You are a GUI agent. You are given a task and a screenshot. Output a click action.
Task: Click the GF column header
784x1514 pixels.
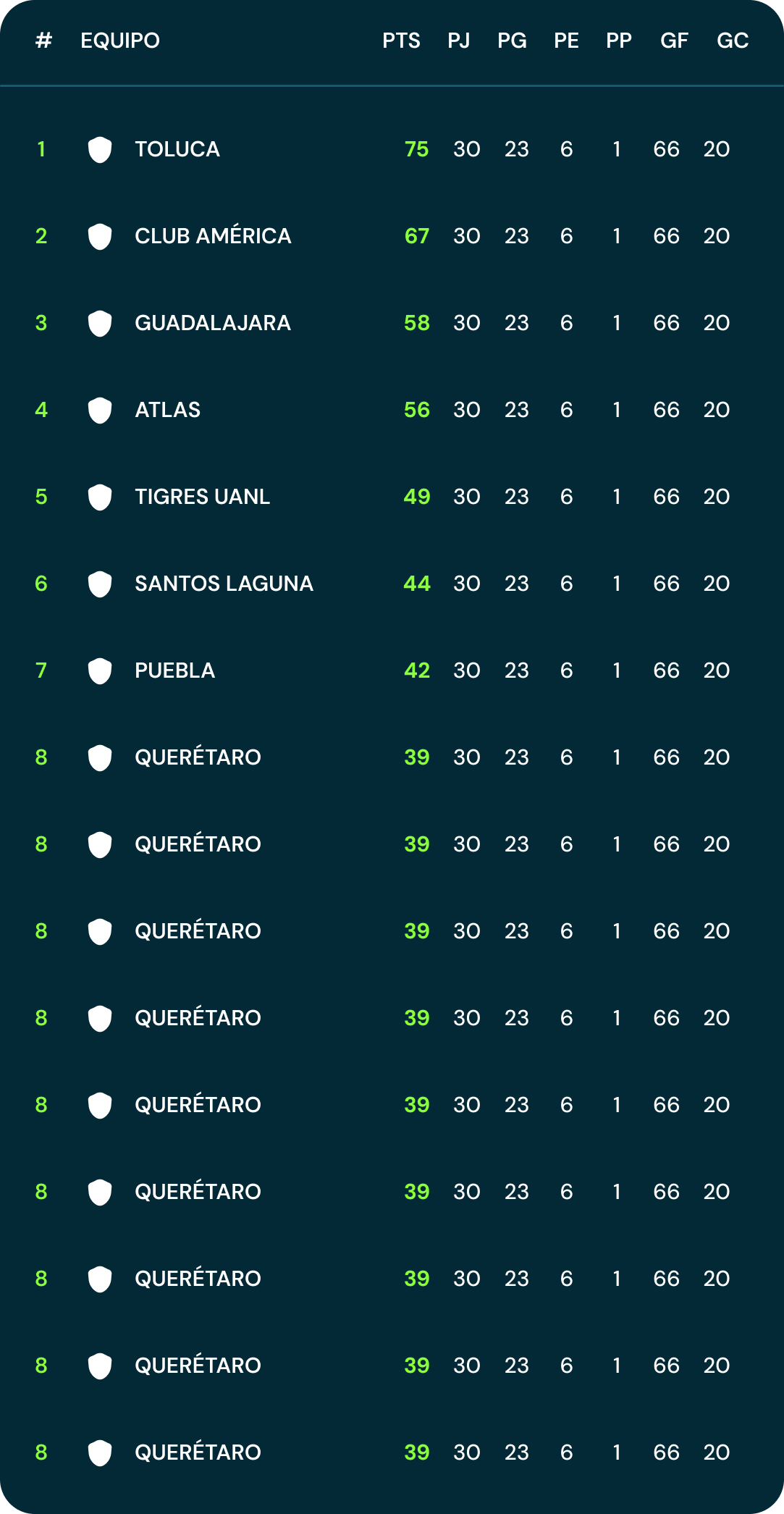pos(674,41)
